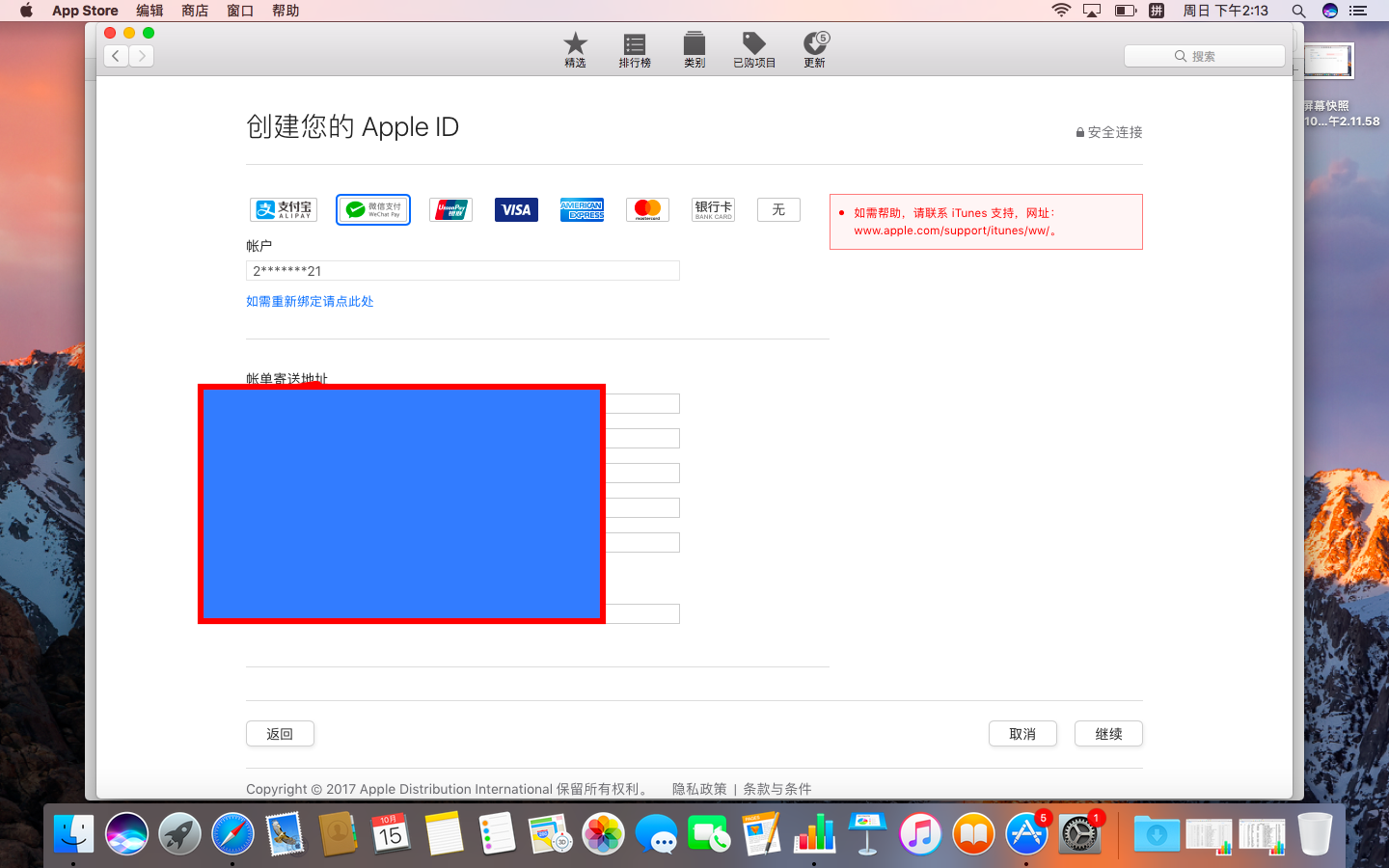Open the 条款与条件 terms link

[776, 789]
